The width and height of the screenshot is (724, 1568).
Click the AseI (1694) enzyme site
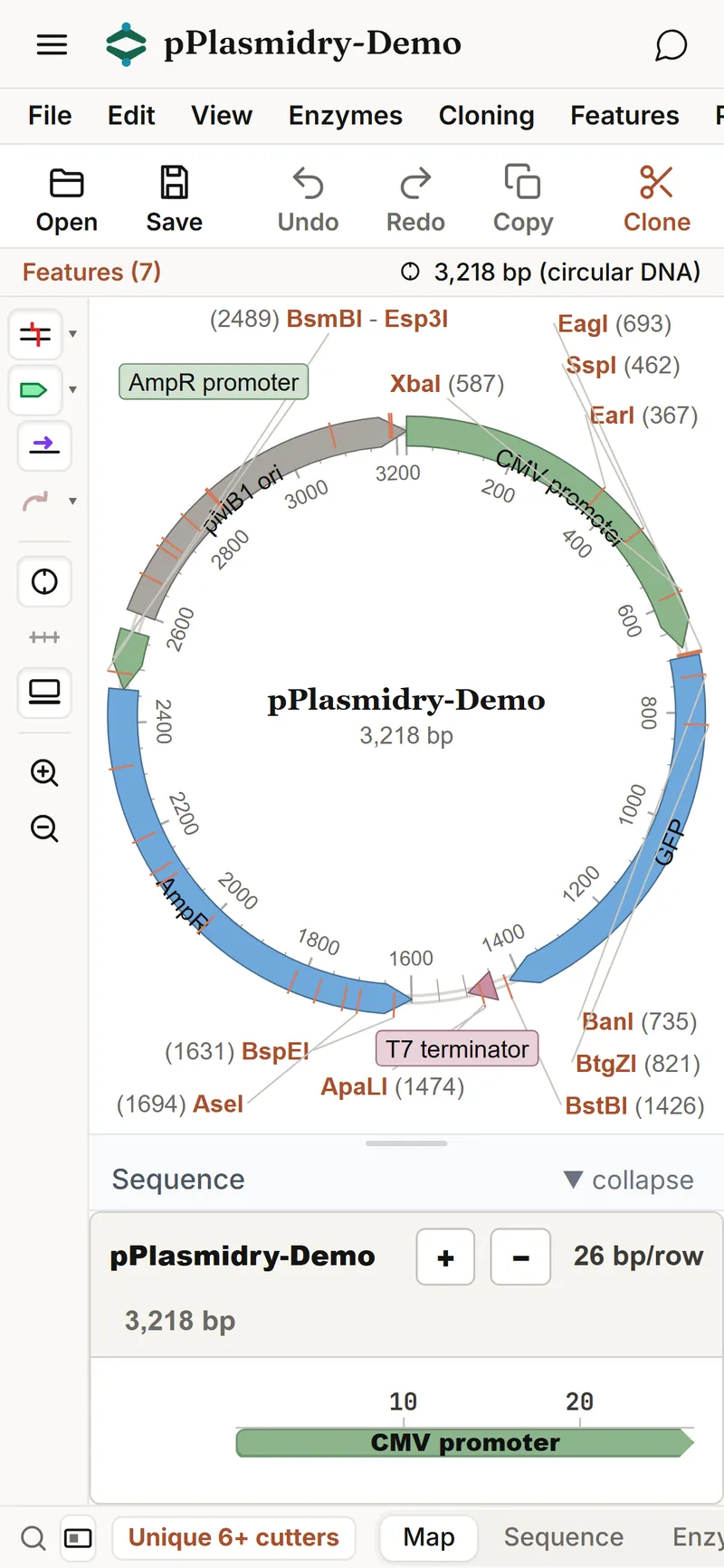point(180,1104)
